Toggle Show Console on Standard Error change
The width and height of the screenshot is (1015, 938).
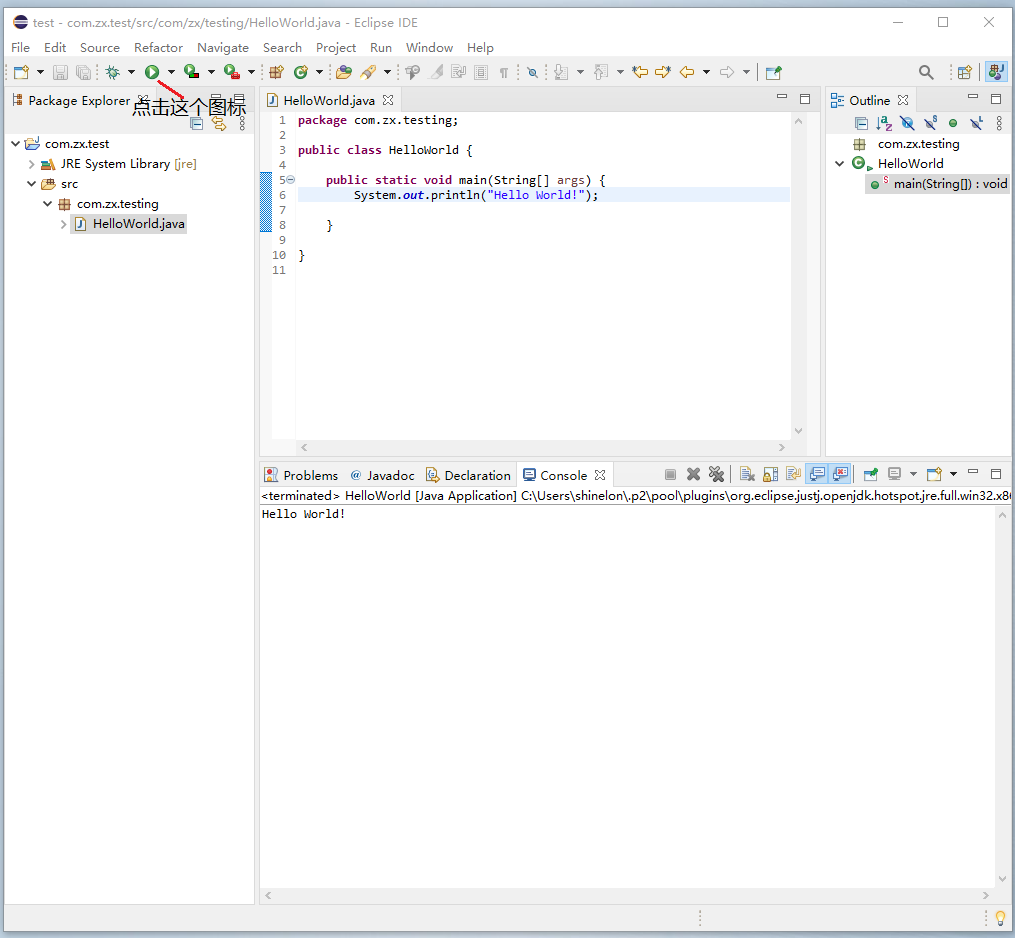click(840, 475)
